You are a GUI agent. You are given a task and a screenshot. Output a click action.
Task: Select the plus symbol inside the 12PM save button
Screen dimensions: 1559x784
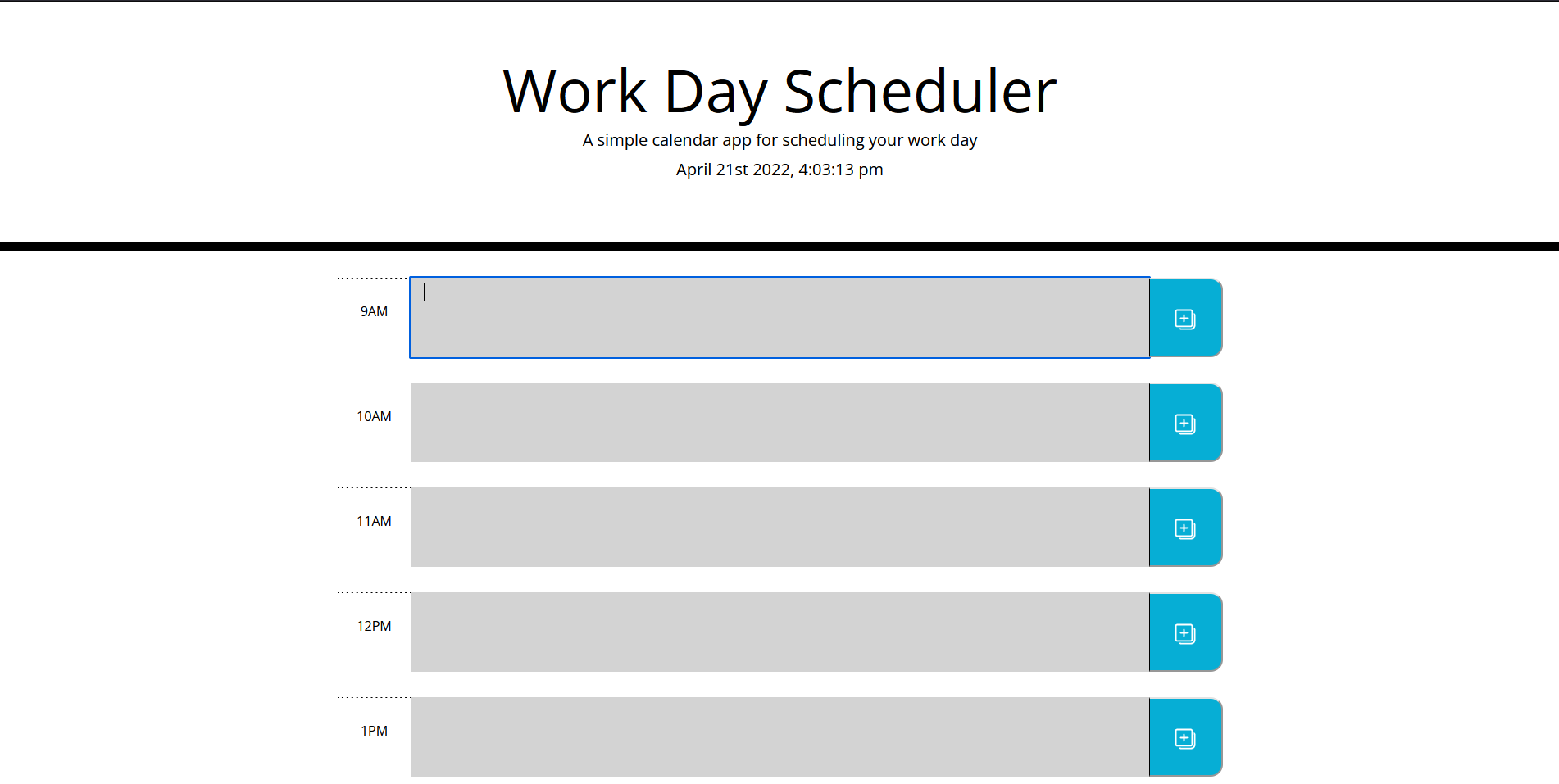[x=1184, y=632]
